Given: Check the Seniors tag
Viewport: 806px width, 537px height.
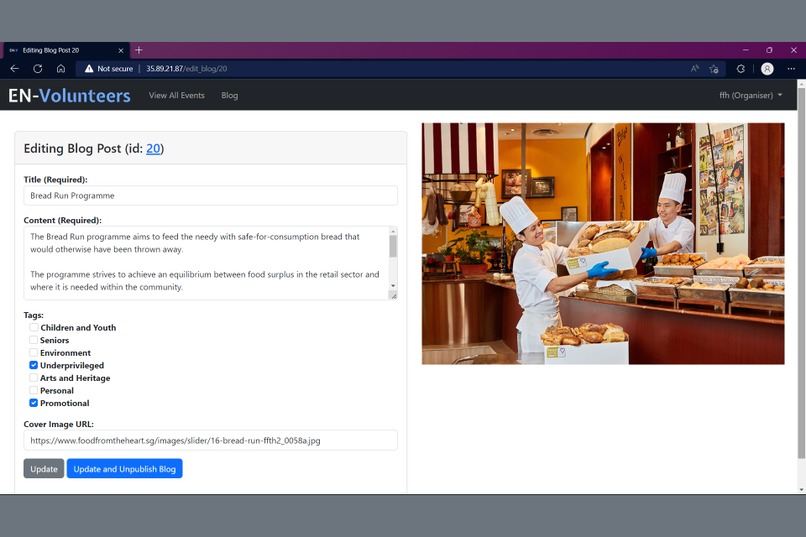Looking at the screenshot, I should 33,340.
